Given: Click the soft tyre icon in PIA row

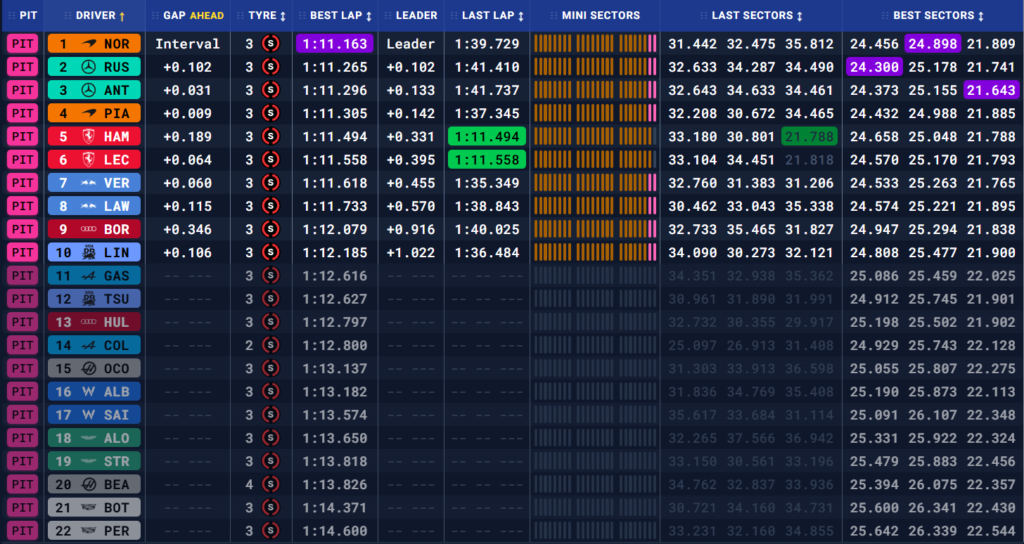Looking at the screenshot, I should coord(270,114).
